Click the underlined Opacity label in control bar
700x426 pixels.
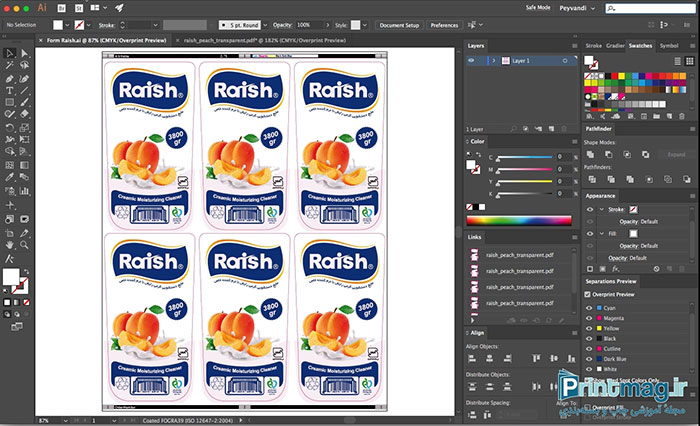pos(282,25)
